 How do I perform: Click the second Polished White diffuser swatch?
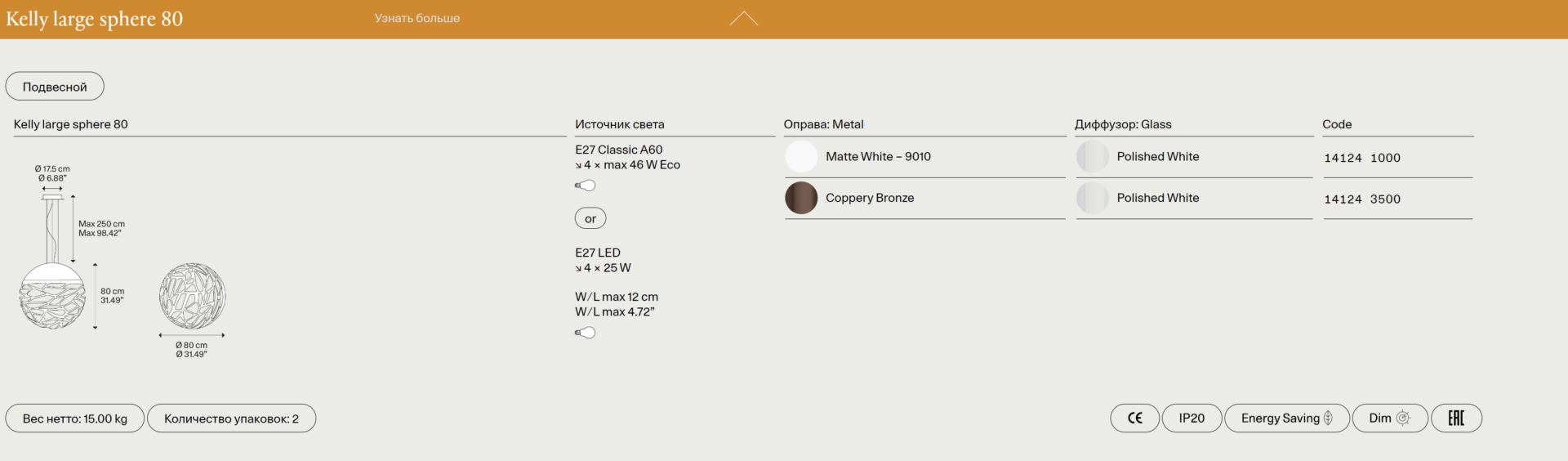coord(1092,198)
